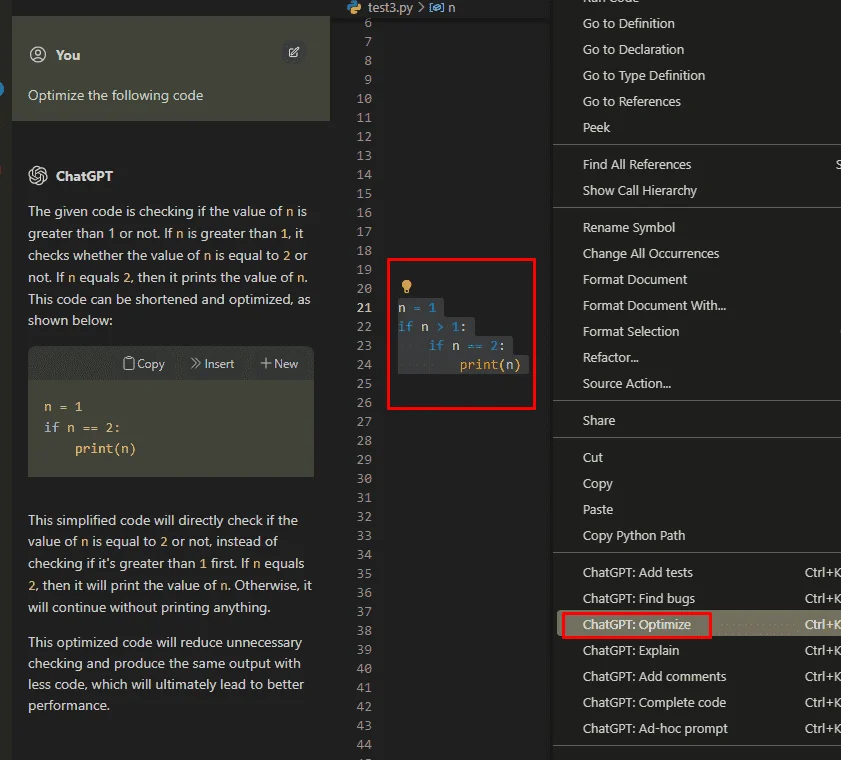The width and height of the screenshot is (841, 760).
Task: Select Paste from context menu
Action: coord(597,510)
